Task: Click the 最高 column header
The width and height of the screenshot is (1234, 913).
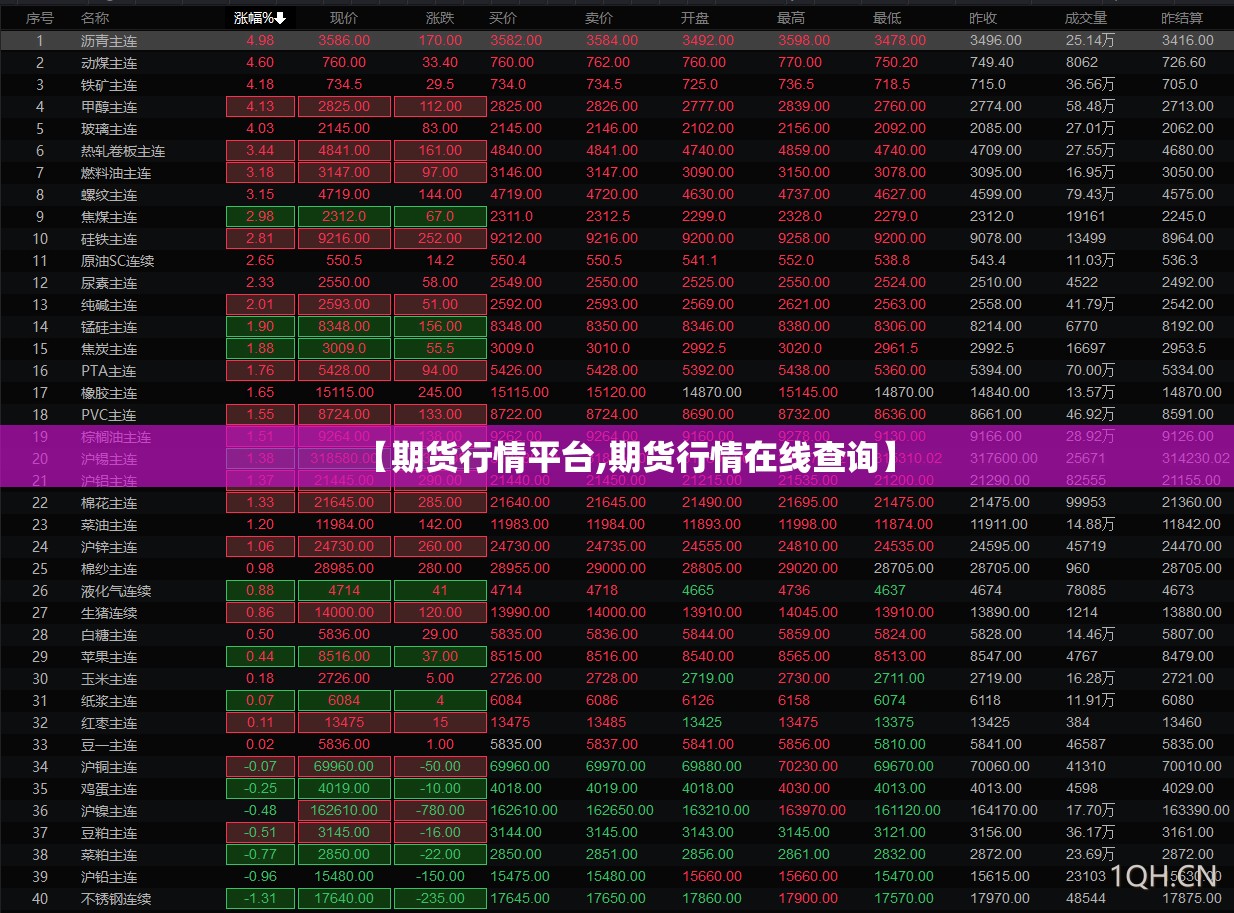Action: (x=792, y=18)
